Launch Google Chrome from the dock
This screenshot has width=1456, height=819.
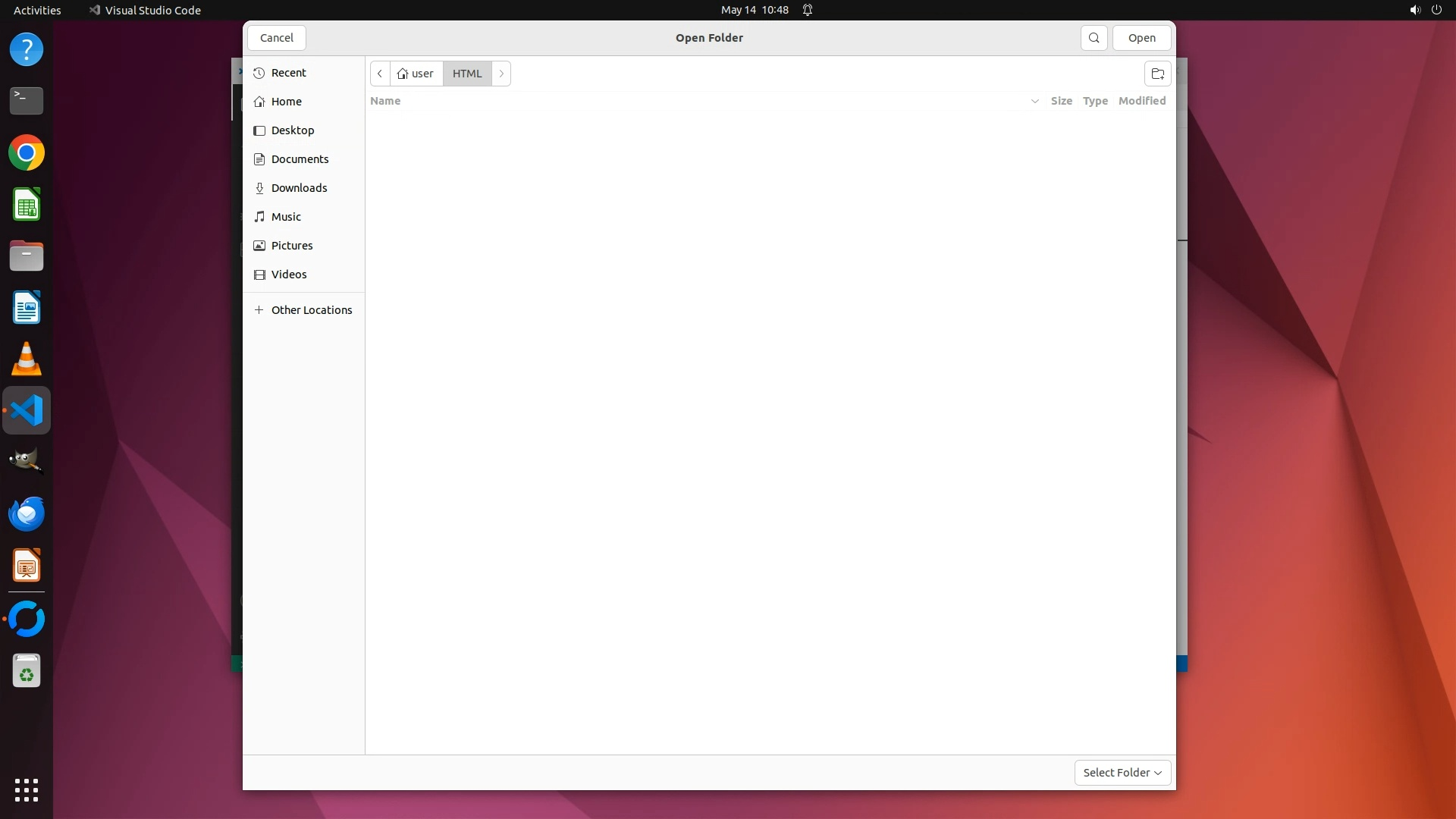(x=27, y=153)
